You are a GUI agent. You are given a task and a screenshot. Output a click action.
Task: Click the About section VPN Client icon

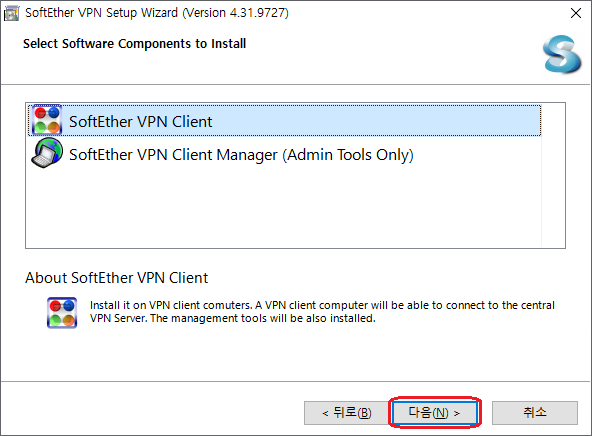click(x=62, y=313)
